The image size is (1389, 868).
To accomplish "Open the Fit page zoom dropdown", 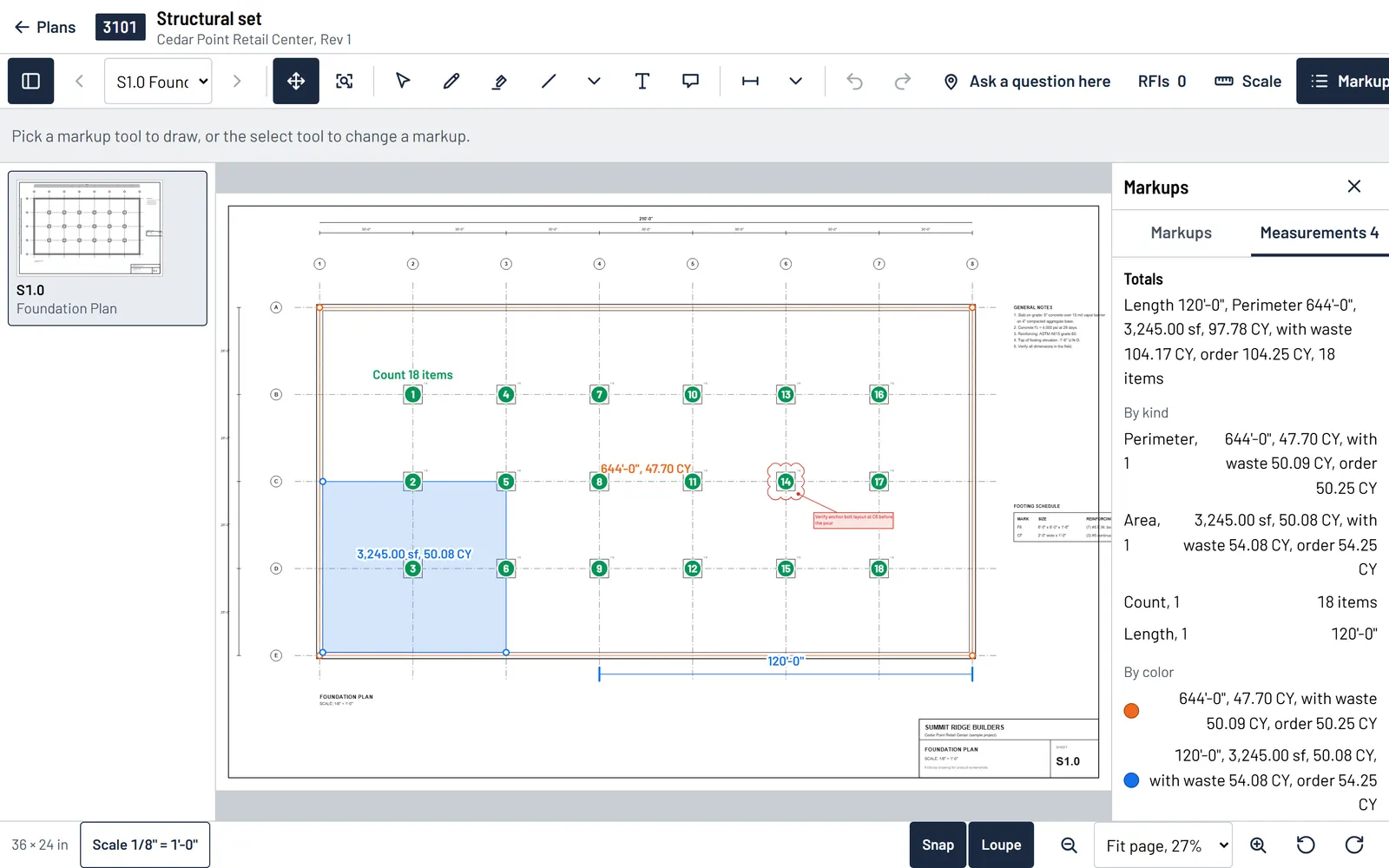I will pos(1163,845).
